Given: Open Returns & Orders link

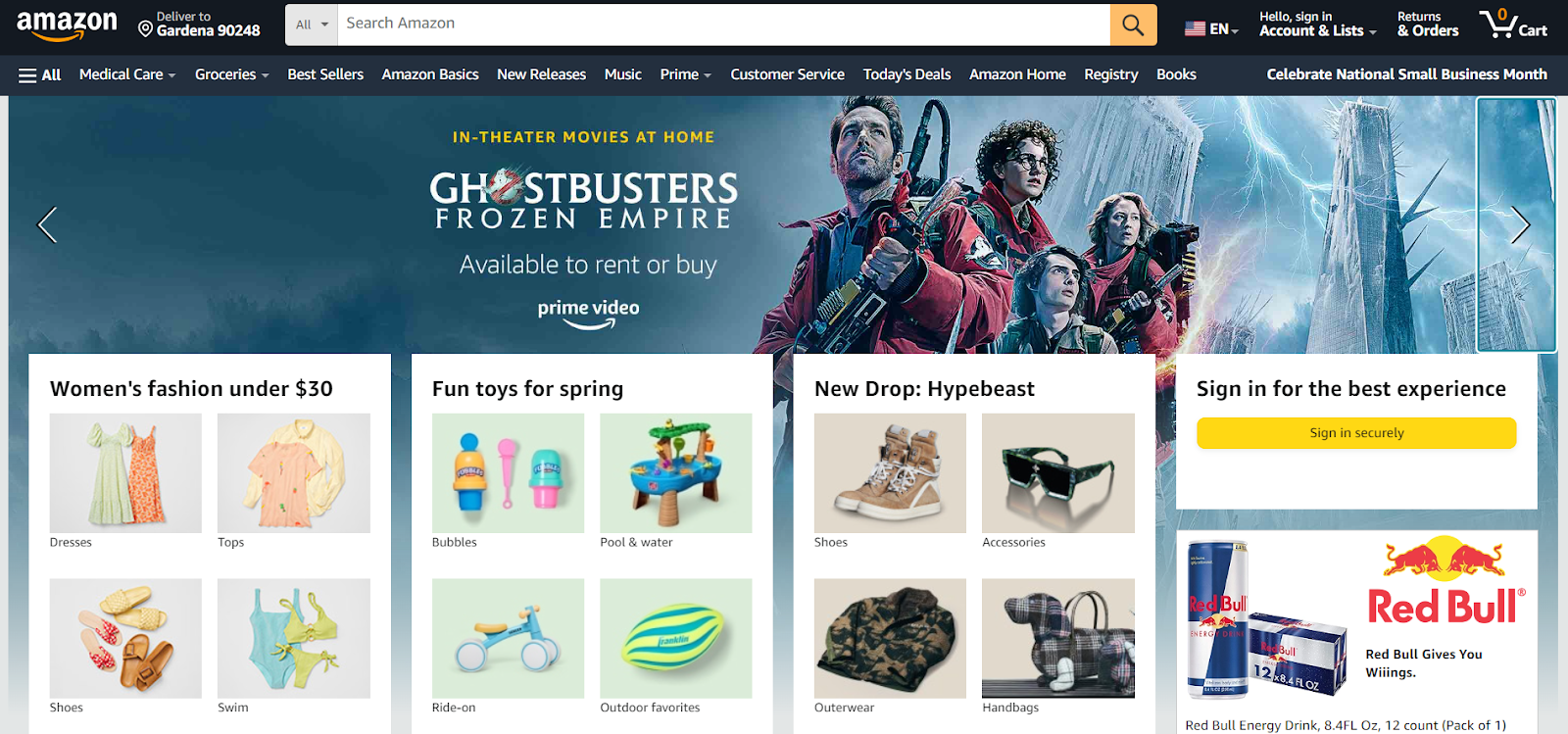Looking at the screenshot, I should click(1428, 24).
